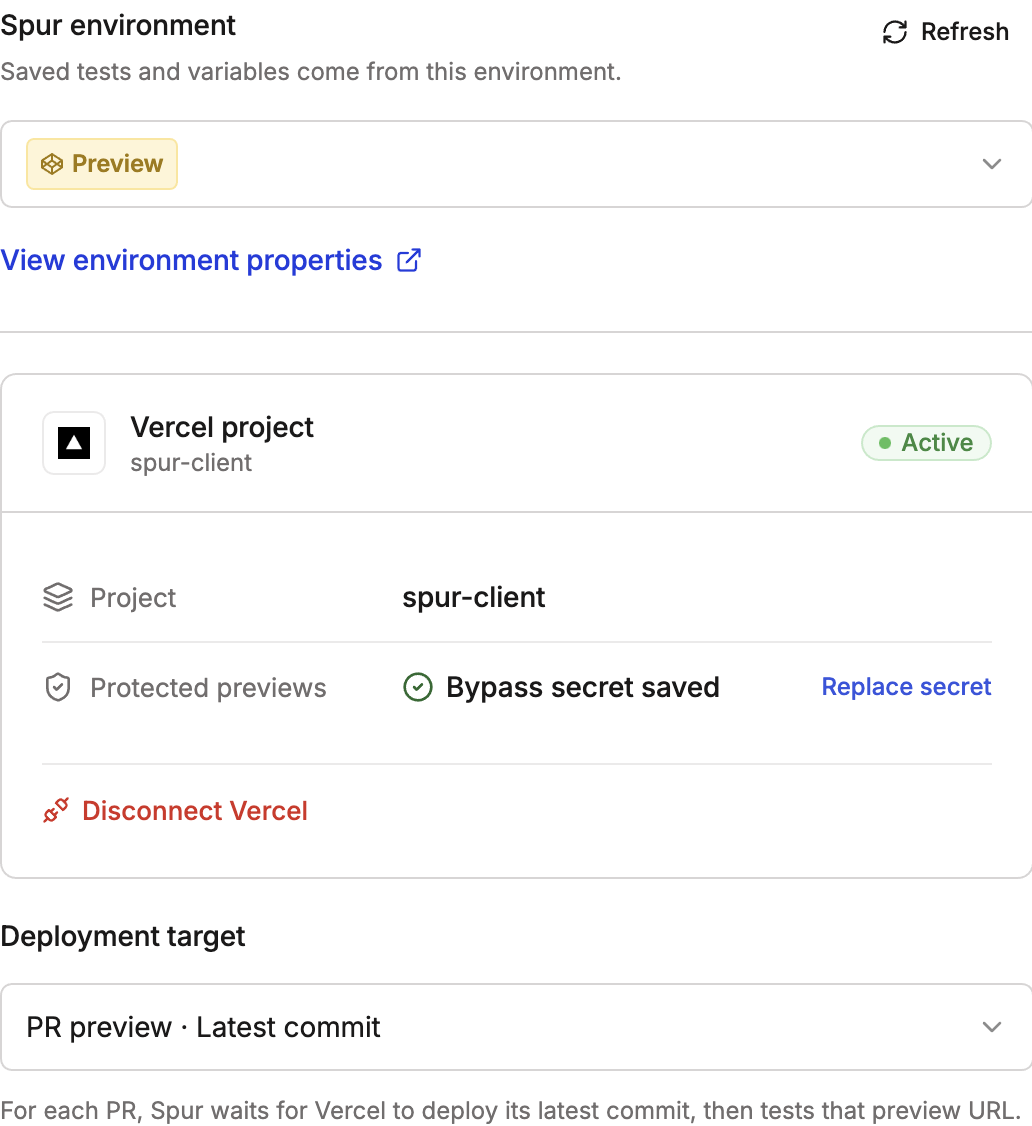Expand the environment selector chevron
Viewport: 1032px width, 1126px height.
(992, 164)
